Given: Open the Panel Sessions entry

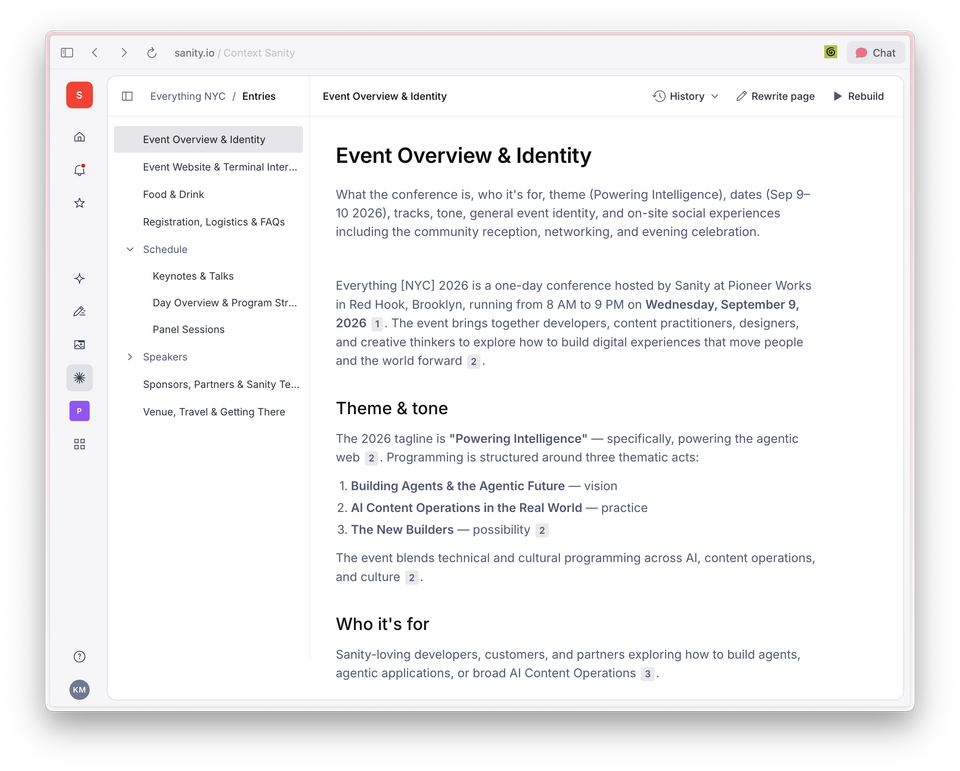Looking at the screenshot, I should tap(208, 329).
